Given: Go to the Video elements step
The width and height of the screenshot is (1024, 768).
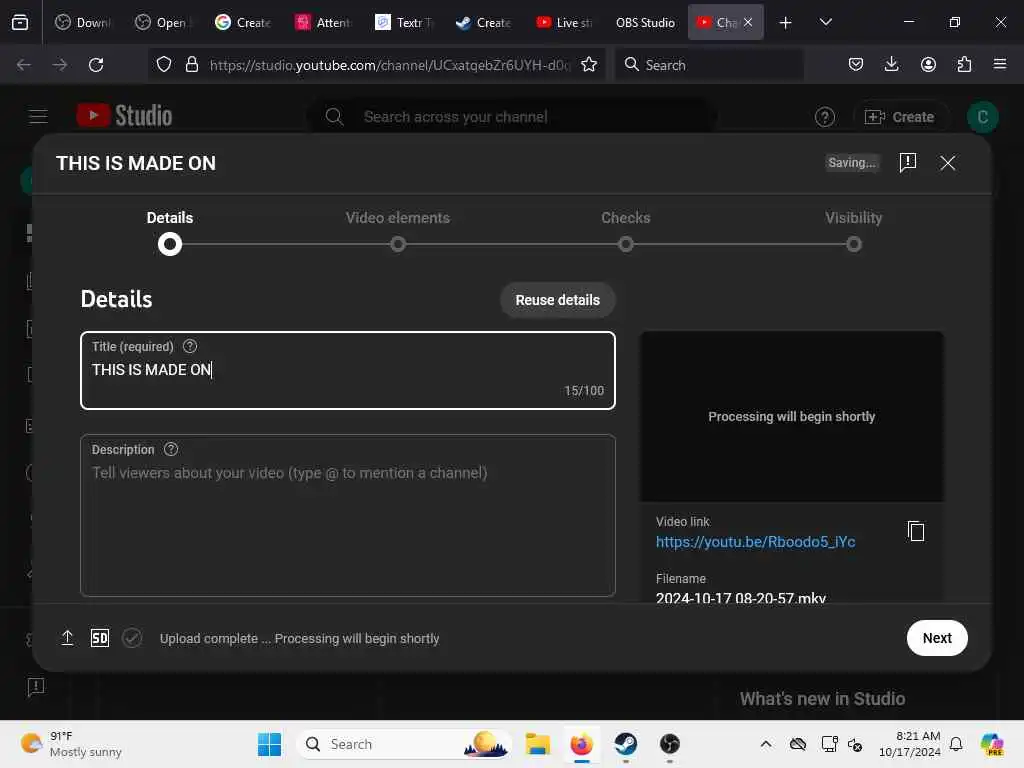Looking at the screenshot, I should coord(398,231).
